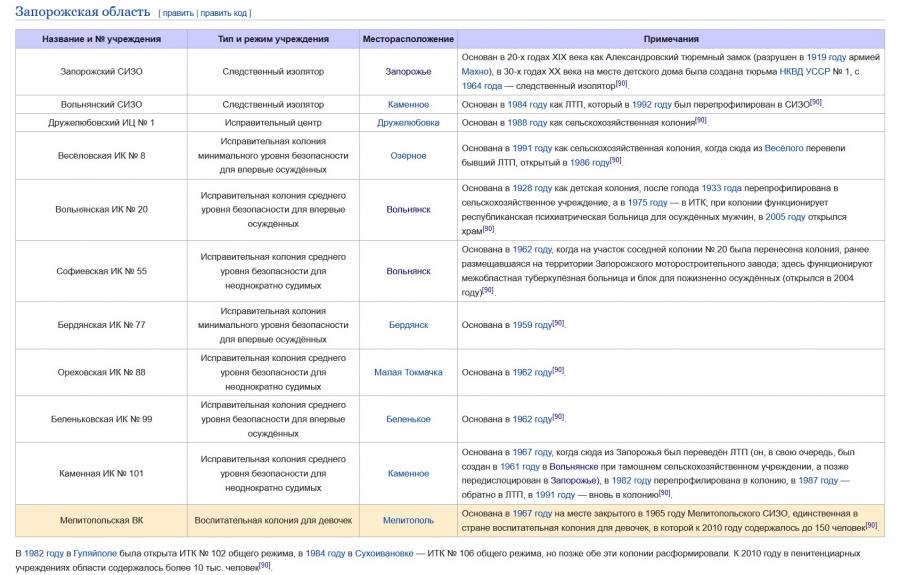This screenshot has height=575, width=900.
Task: Click "править" next to Запорожская область heading
Action: click(x=177, y=13)
